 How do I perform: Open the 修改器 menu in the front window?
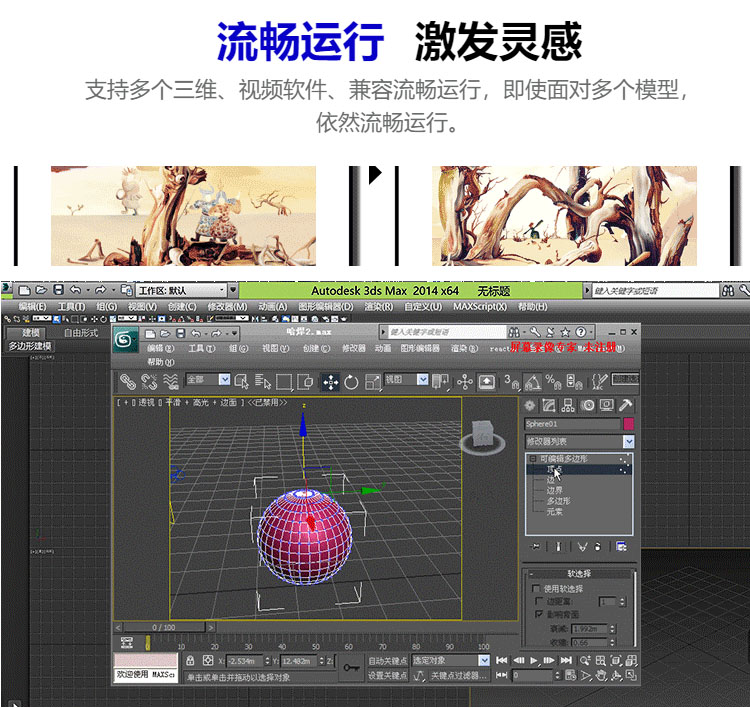pyautogui.click(x=353, y=348)
